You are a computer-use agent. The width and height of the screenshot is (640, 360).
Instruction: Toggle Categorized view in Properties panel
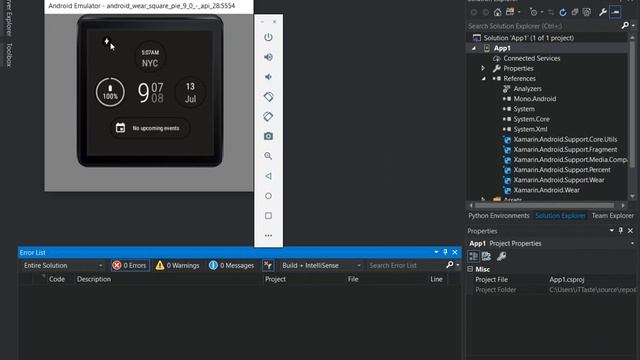[x=473, y=256]
